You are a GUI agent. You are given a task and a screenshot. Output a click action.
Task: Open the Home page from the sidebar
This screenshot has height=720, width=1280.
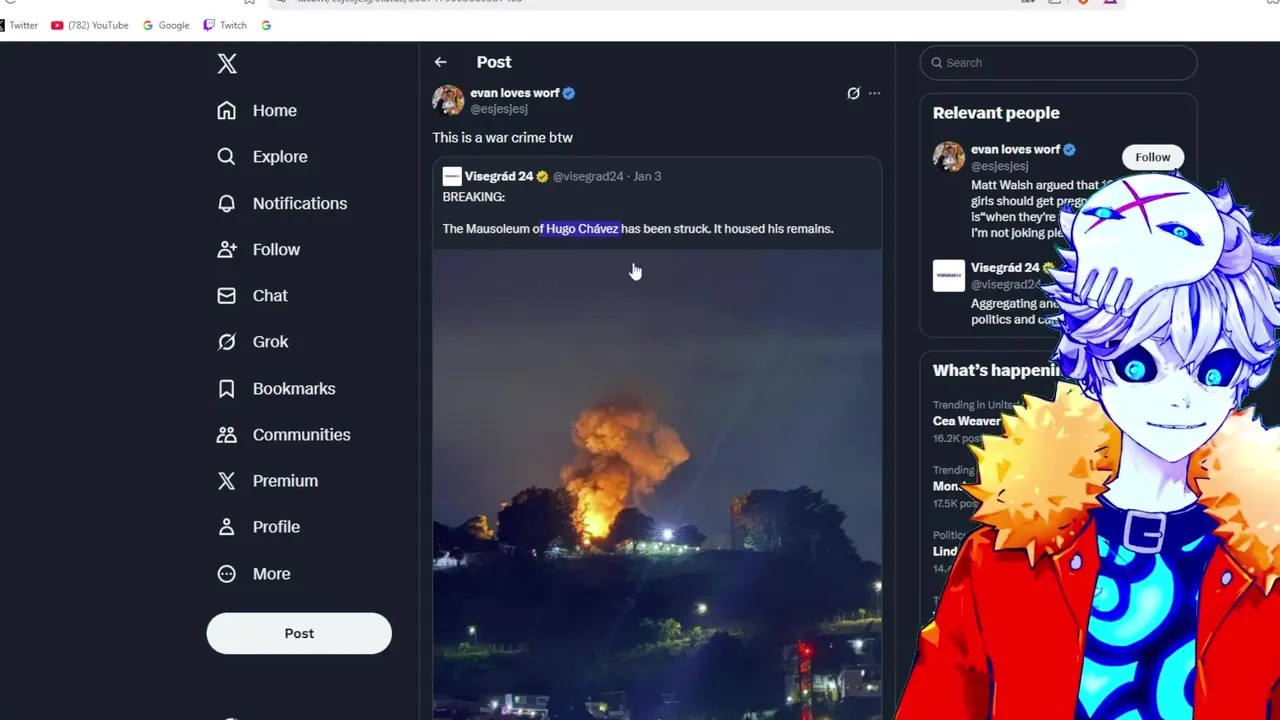click(x=257, y=110)
